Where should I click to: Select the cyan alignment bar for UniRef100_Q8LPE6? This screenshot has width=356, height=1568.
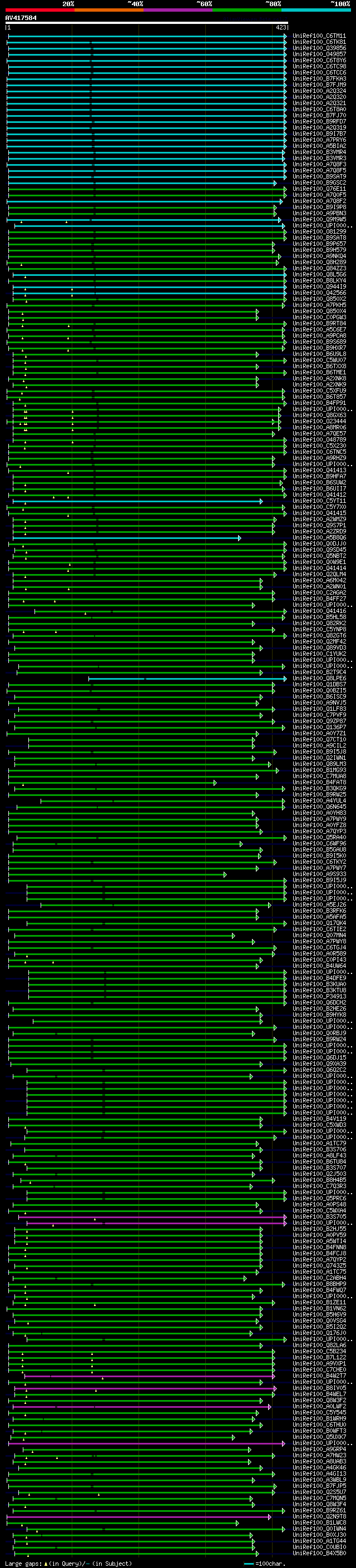(x=187, y=679)
